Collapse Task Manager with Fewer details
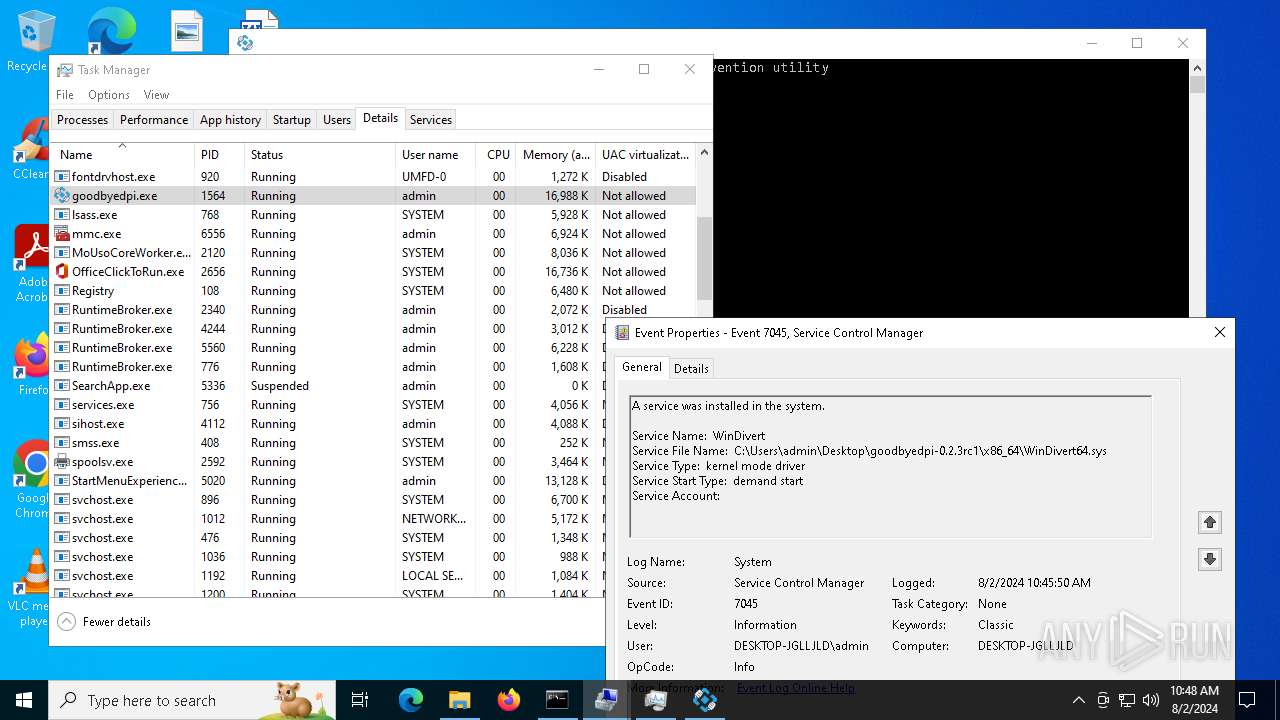Screen dimensions: 1280x720 pyautogui.click(x=105, y=622)
